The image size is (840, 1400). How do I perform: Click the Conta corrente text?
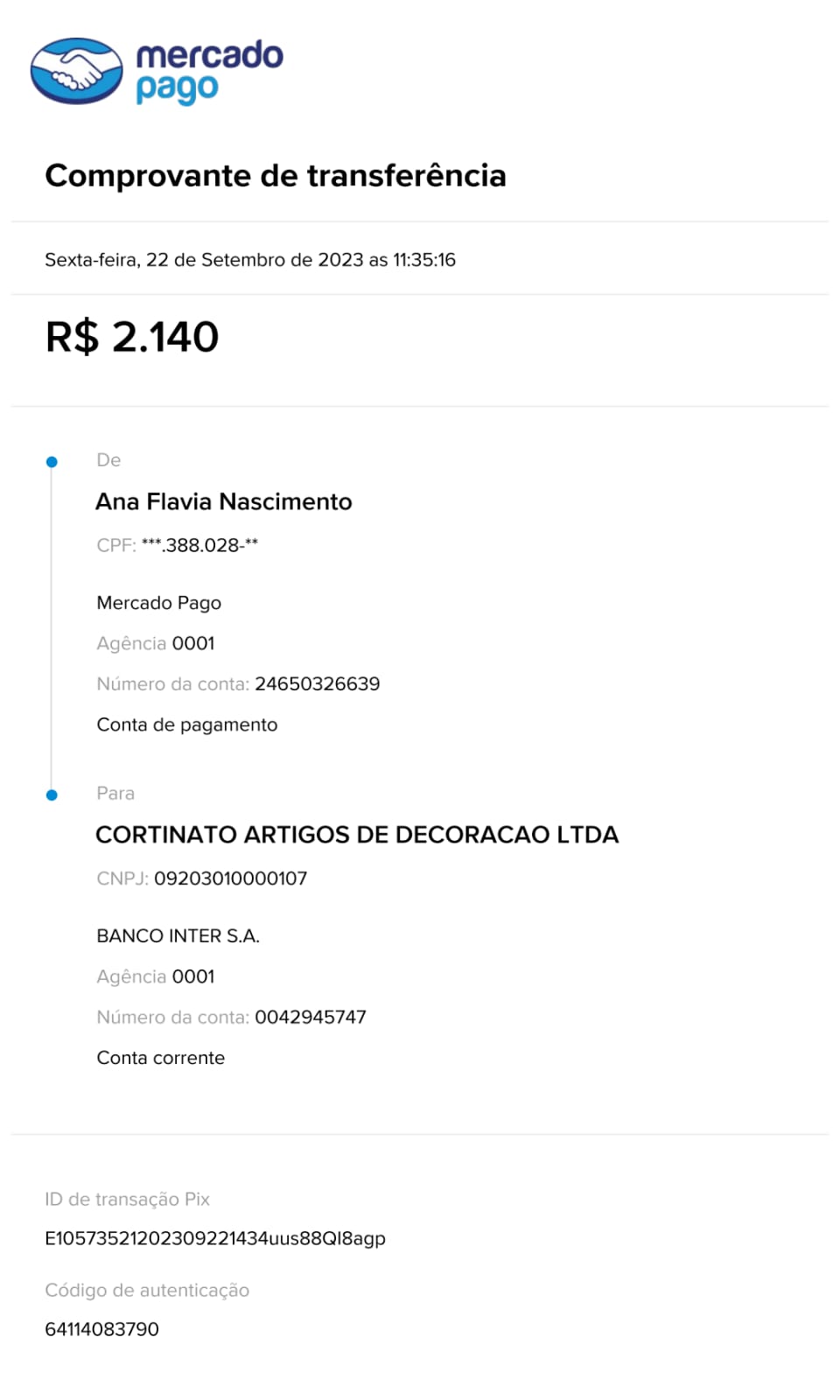(161, 1058)
